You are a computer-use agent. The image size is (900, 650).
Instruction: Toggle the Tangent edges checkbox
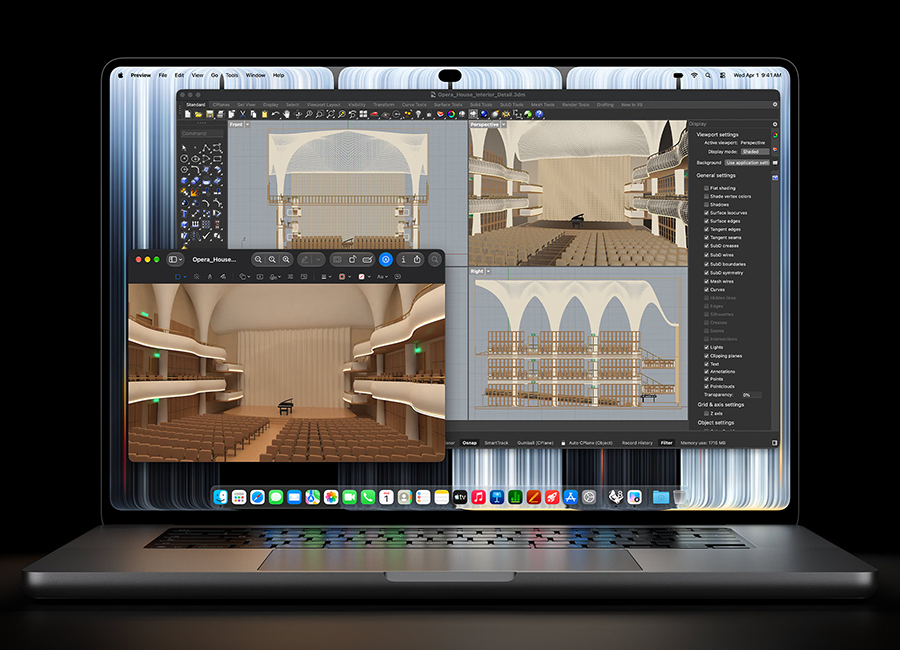point(707,229)
